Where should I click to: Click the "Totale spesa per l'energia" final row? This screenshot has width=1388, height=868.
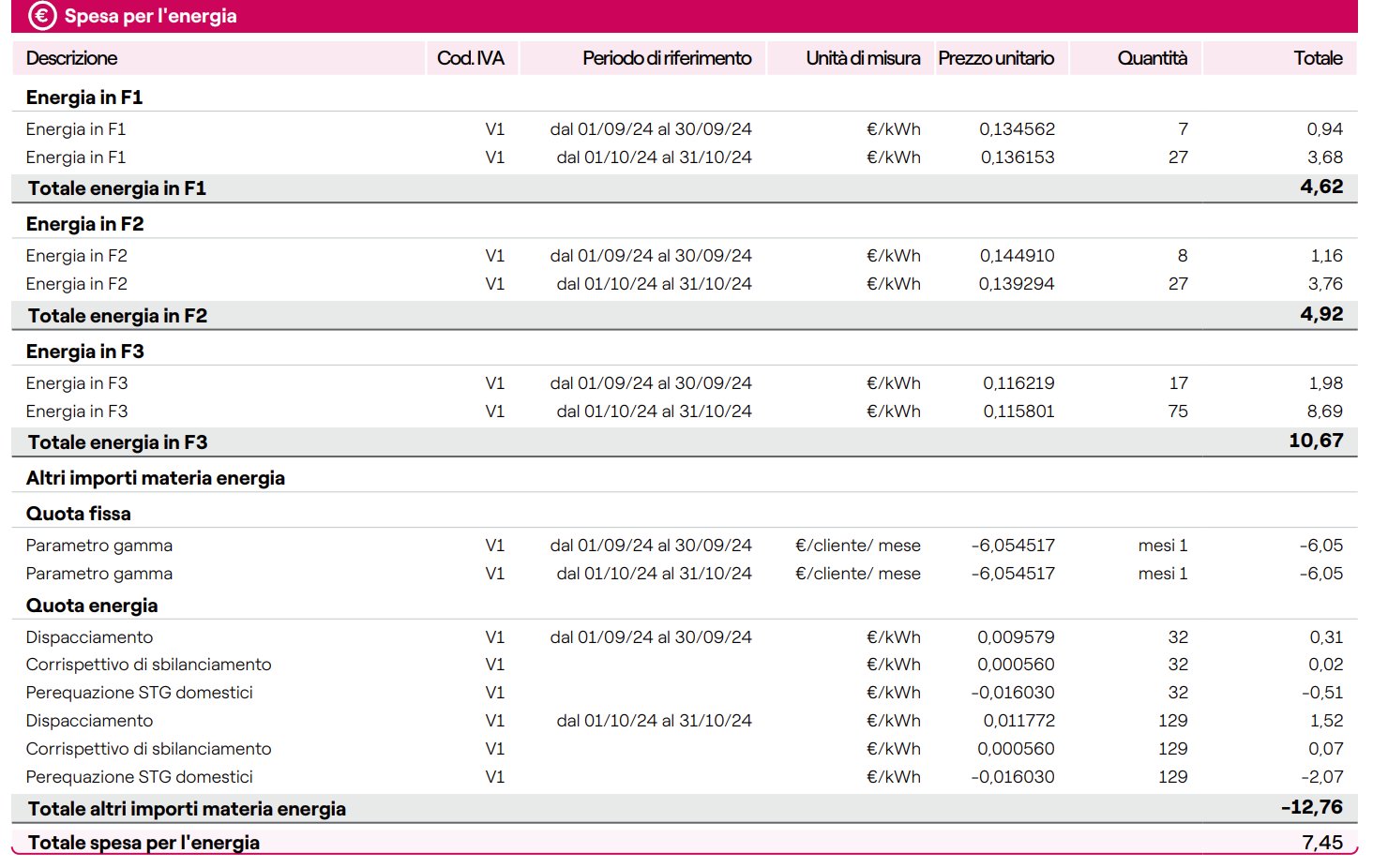143,843
